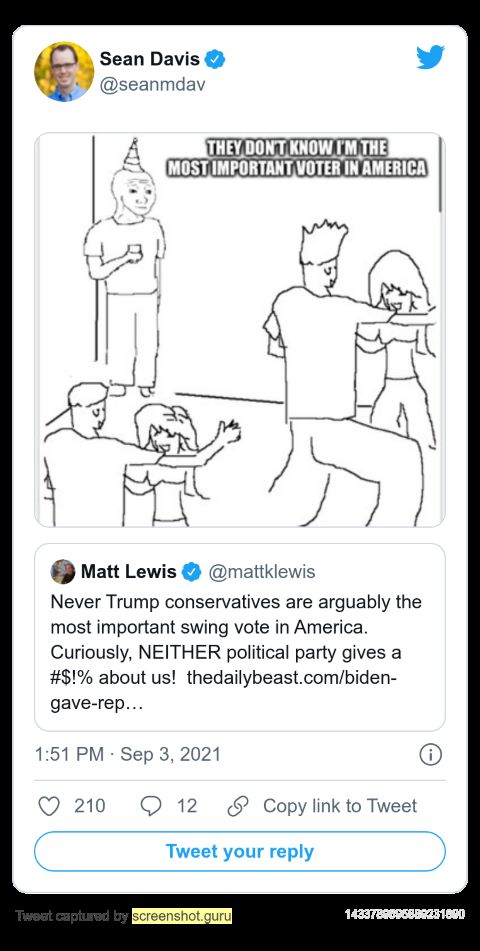Viewport: 480px width, 951px height.
Task: Click the Sean Davis display name
Action: click(x=150, y=59)
